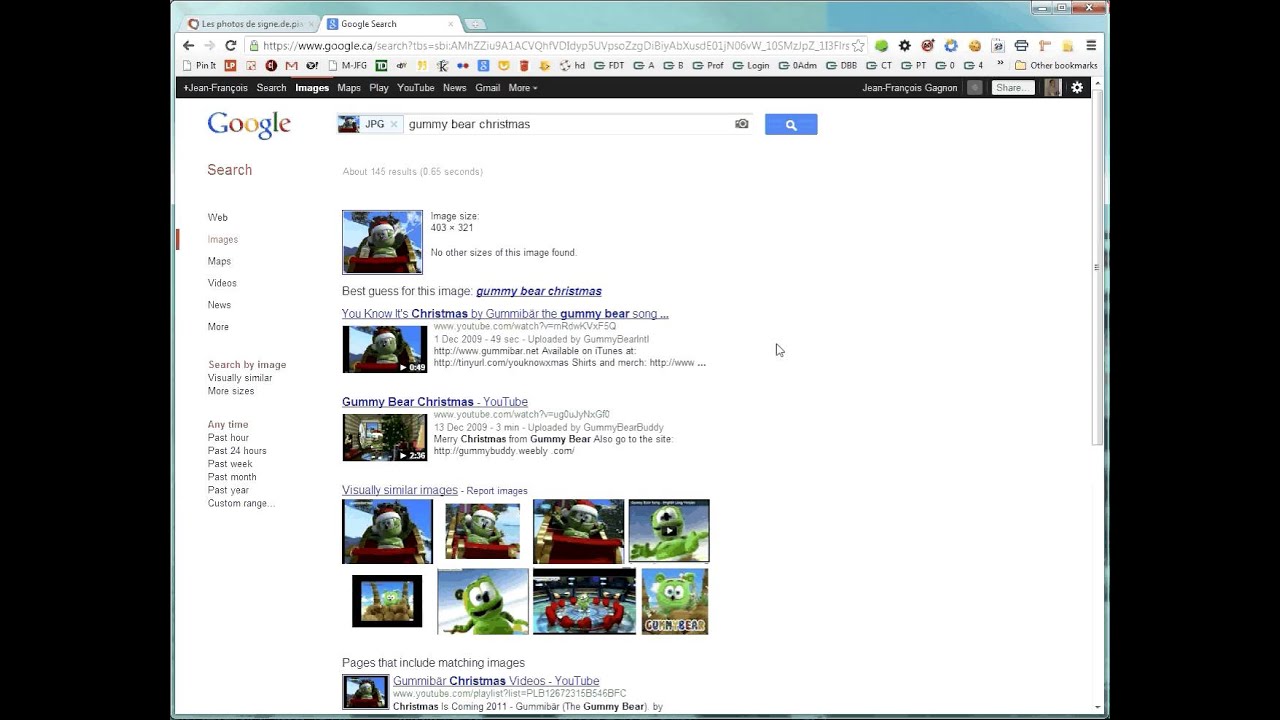
Task: Open a new tab with the new-tab button
Action: 475,24
